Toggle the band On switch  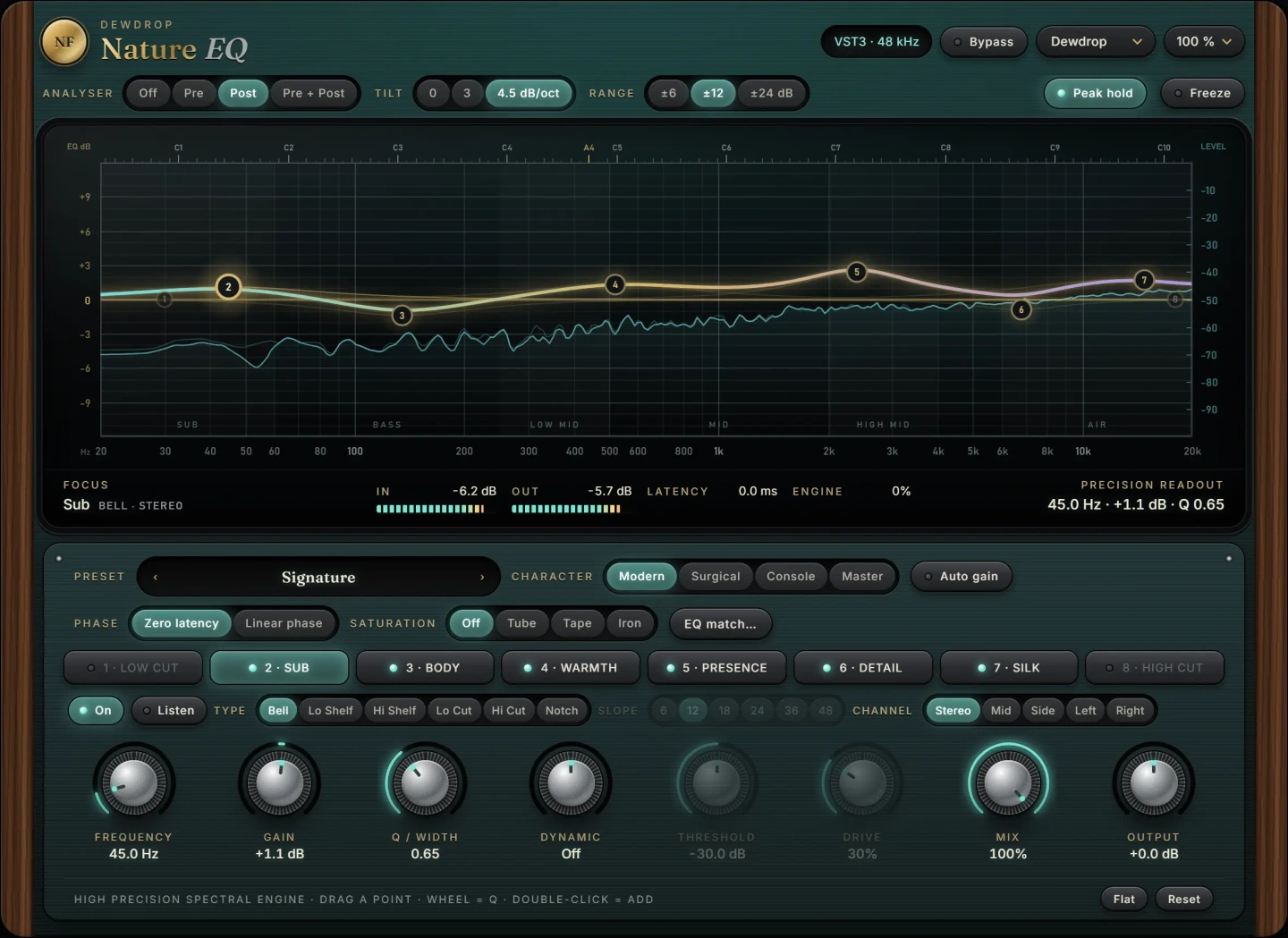tap(96, 711)
